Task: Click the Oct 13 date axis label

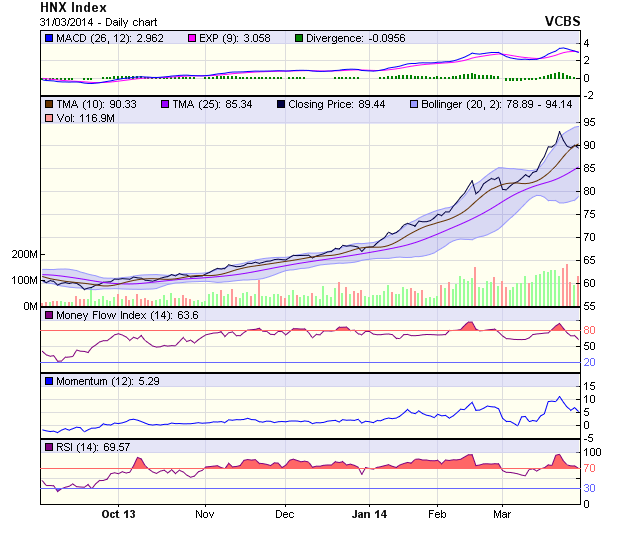Action: 117,514
